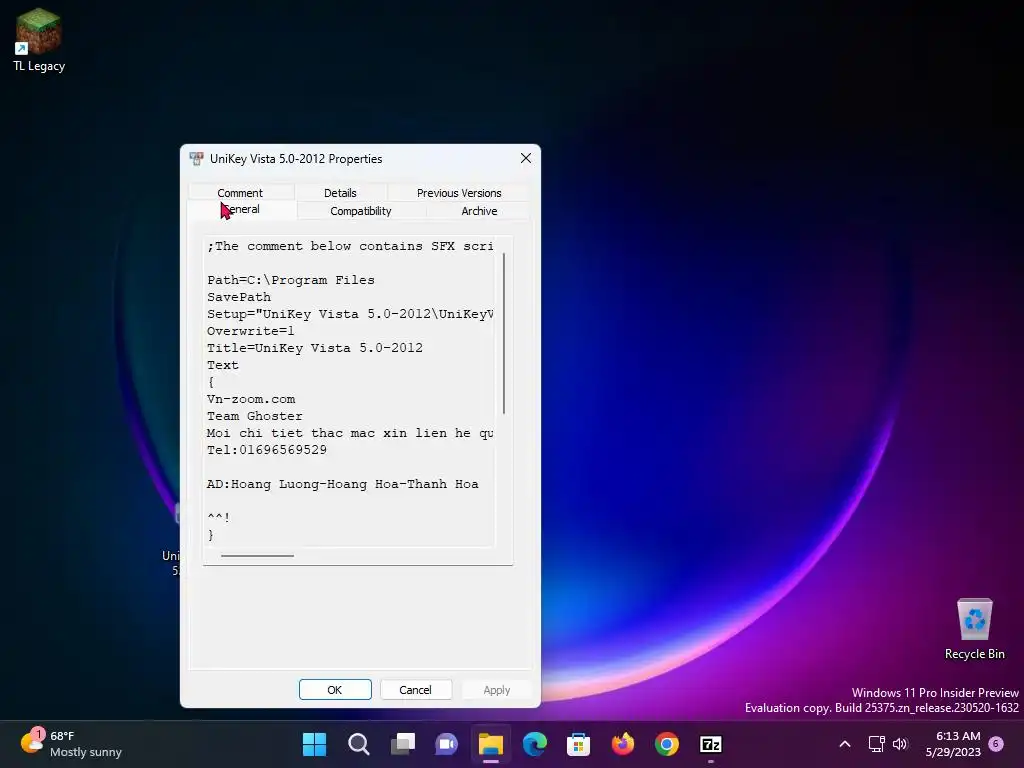Launch Firefox from the taskbar
Screen dimensions: 1024x768
click(622, 744)
